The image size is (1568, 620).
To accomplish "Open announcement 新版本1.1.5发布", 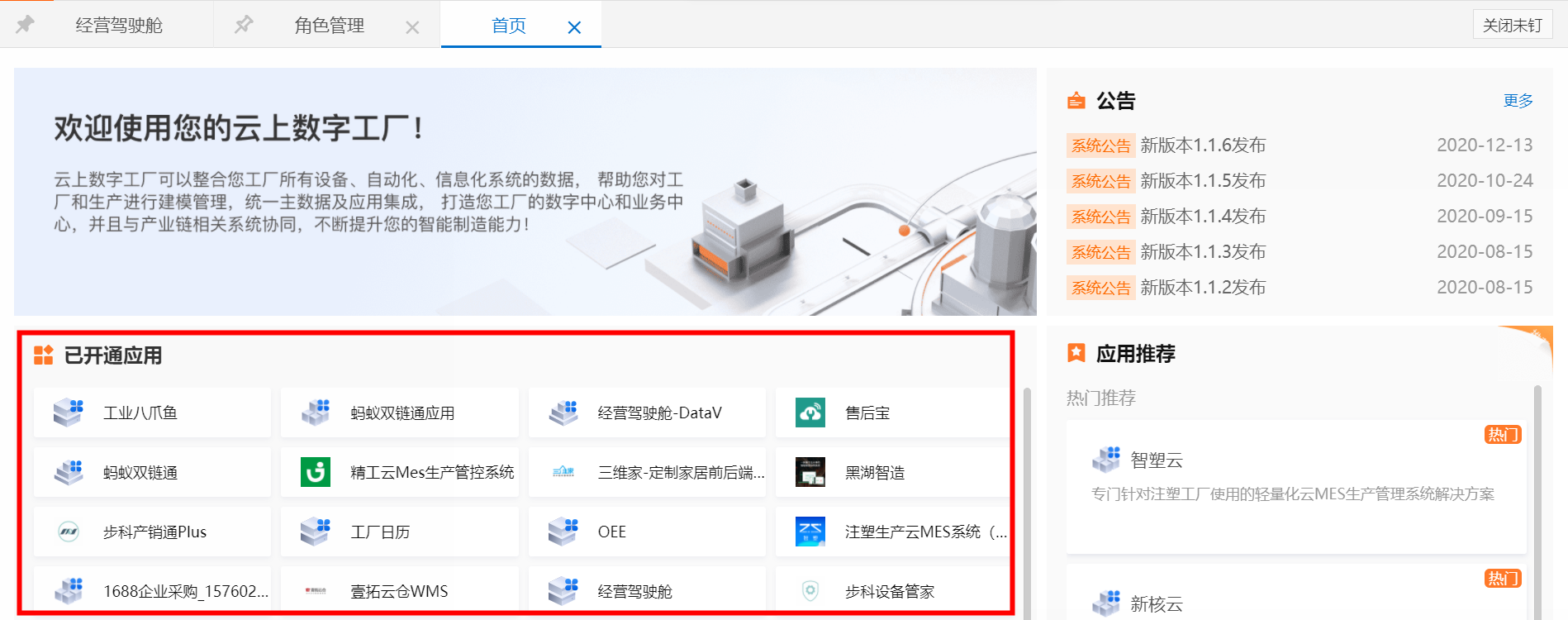I will tap(1203, 181).
